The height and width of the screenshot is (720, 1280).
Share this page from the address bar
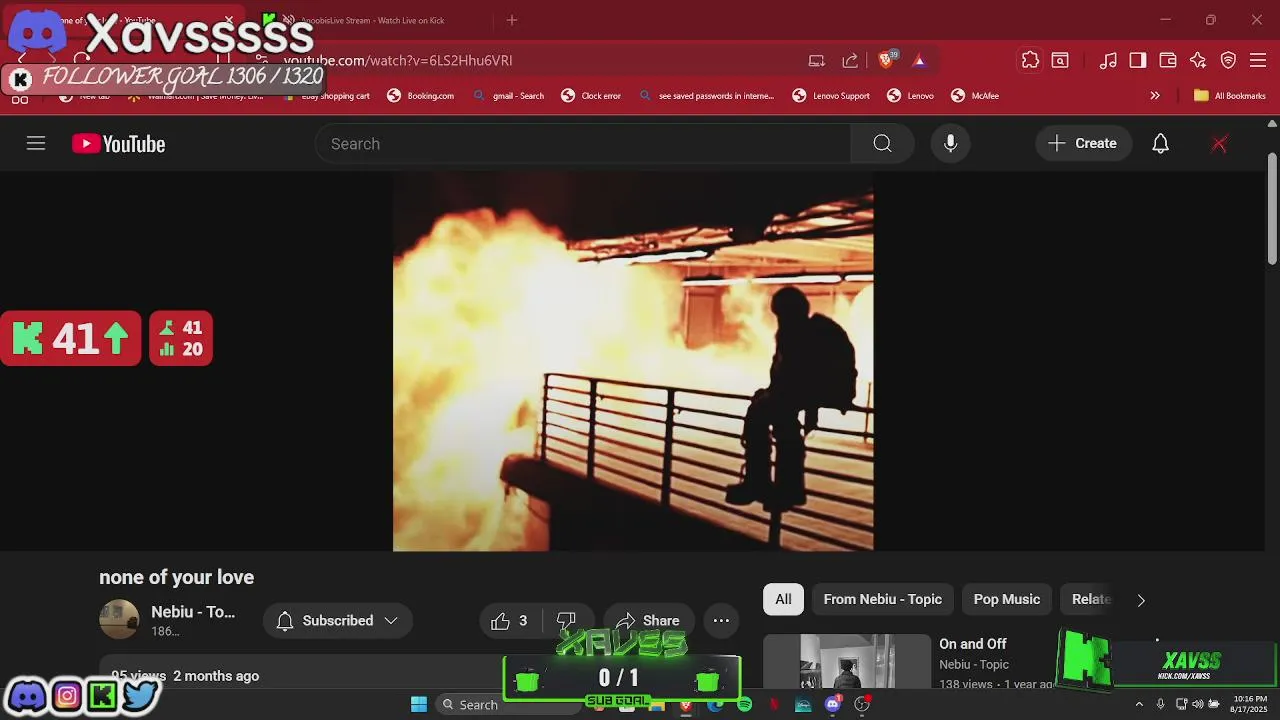pyautogui.click(x=850, y=61)
